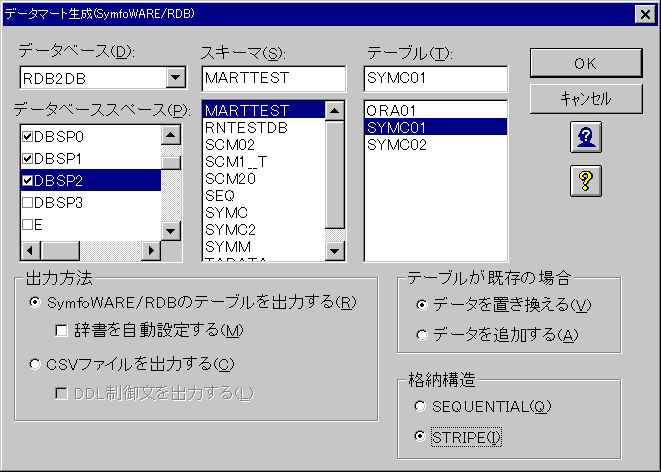Click database space list scroll right arrow

[x=151, y=251]
